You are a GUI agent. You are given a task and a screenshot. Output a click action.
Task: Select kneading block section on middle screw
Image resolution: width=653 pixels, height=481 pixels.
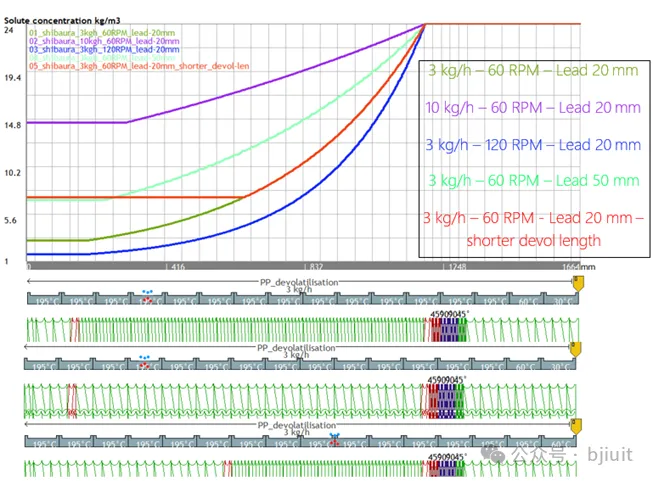[447, 397]
